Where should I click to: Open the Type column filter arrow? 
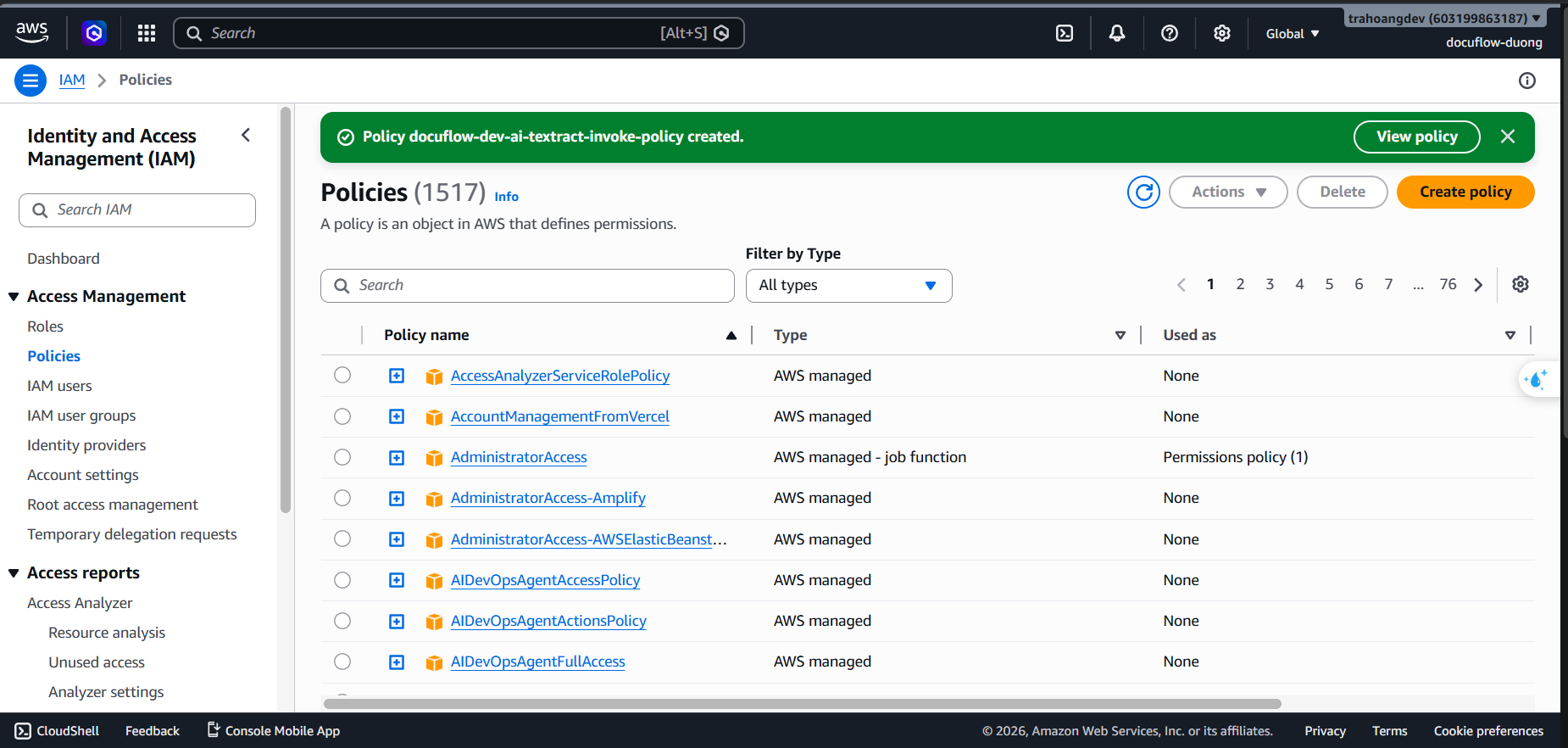pyautogui.click(x=1120, y=336)
